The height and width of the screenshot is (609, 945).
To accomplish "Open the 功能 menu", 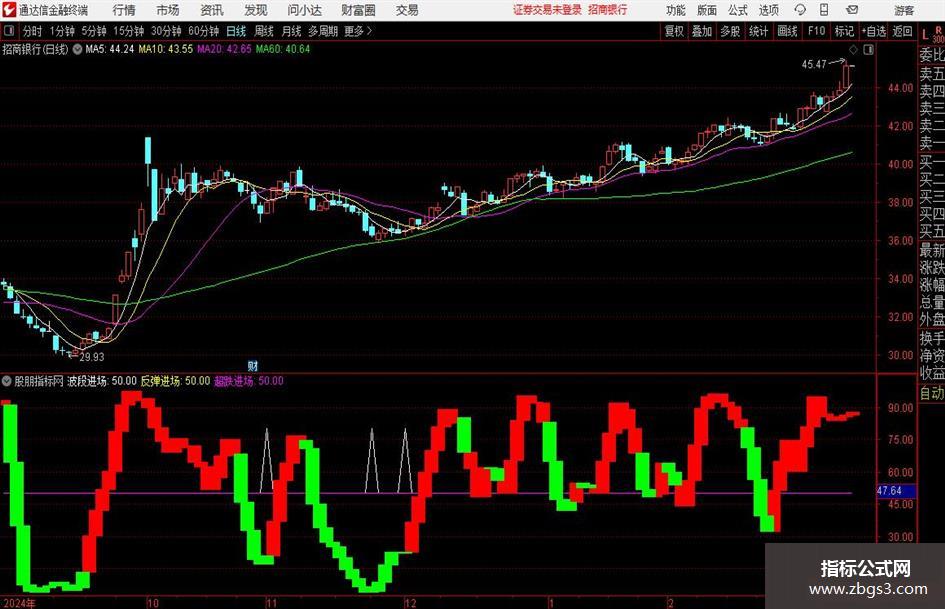I will 676,10.
